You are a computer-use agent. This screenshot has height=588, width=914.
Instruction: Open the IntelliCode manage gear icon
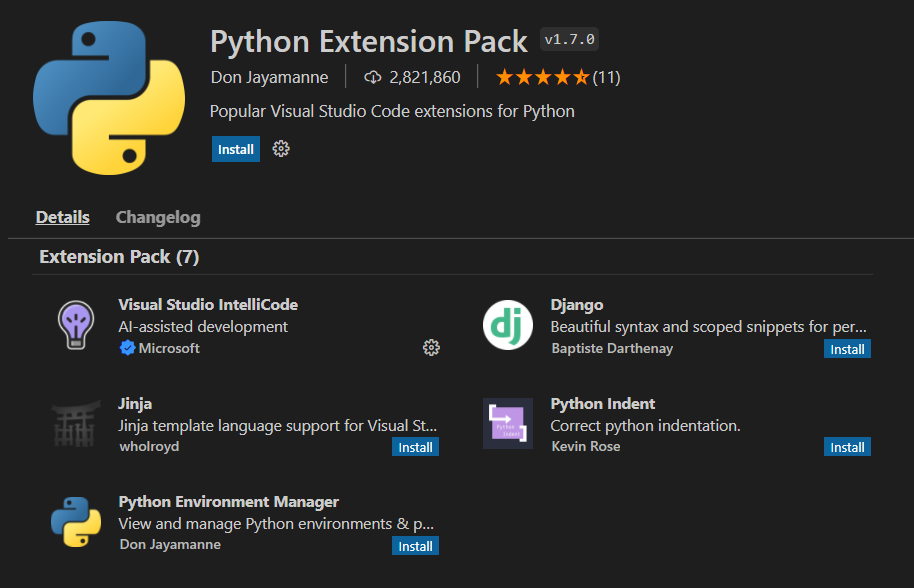(431, 348)
